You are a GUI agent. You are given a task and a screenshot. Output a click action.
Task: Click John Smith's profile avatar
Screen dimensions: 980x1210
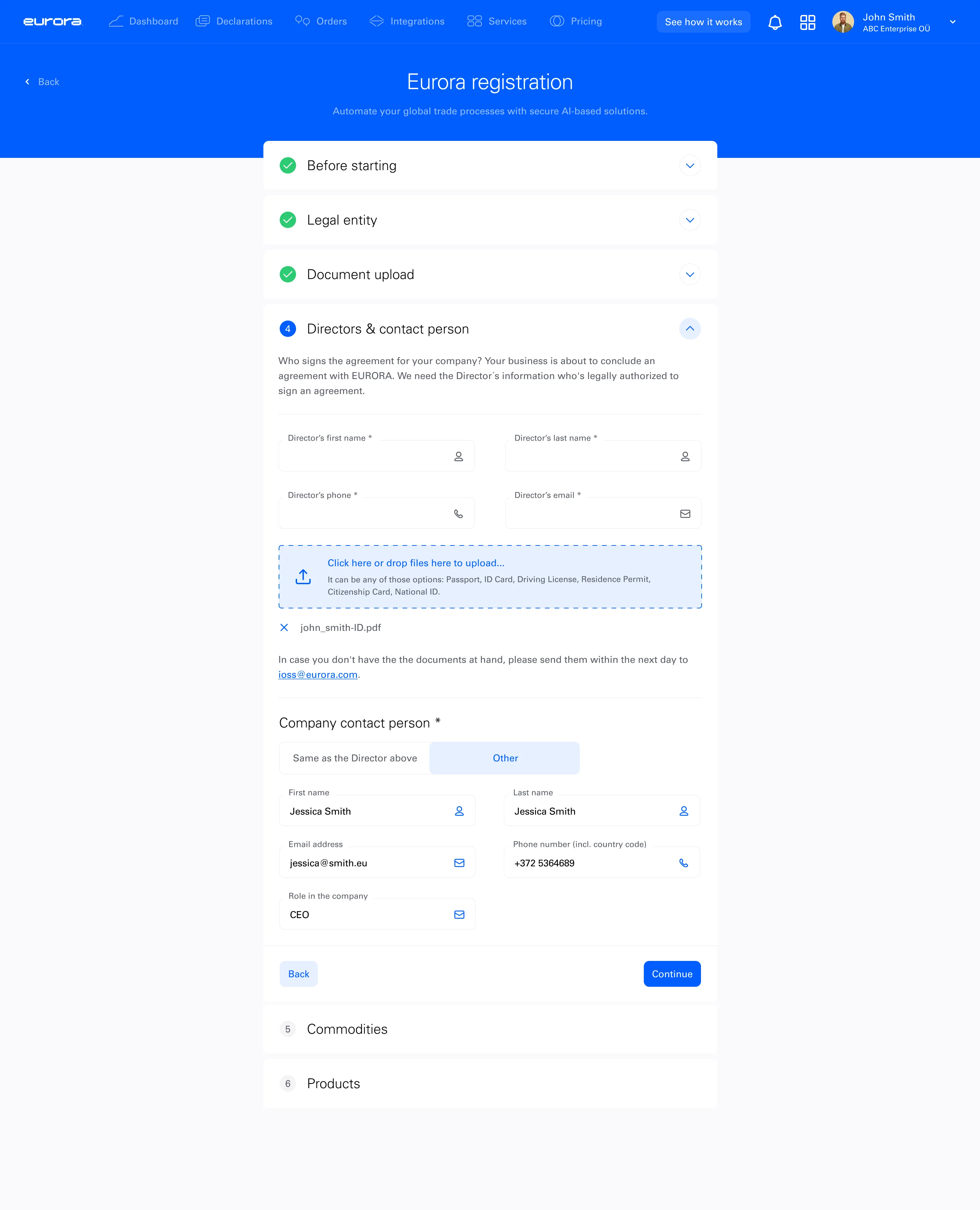click(x=842, y=22)
